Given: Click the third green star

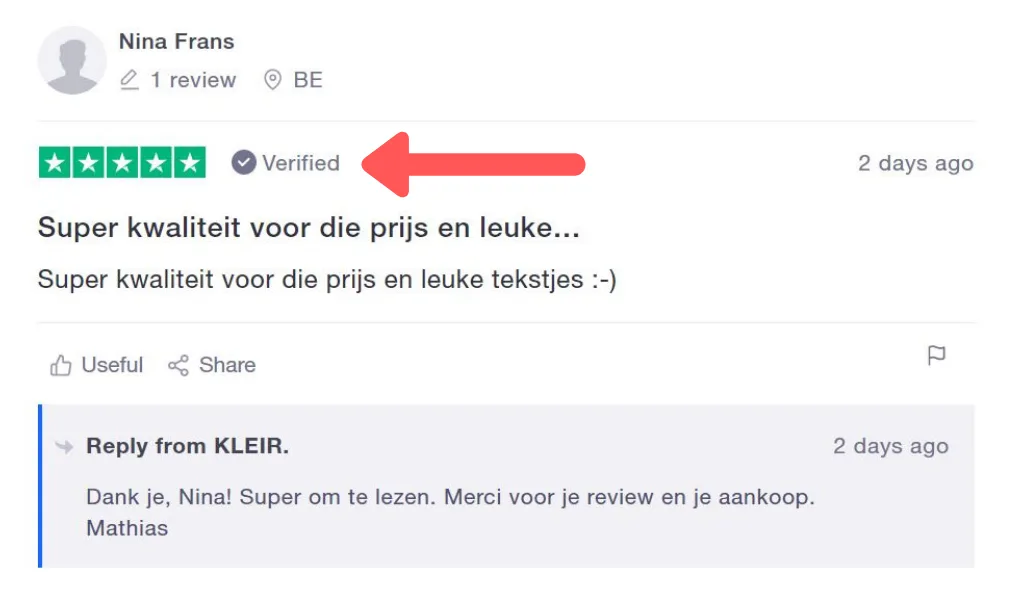Looking at the screenshot, I should pos(122,163).
